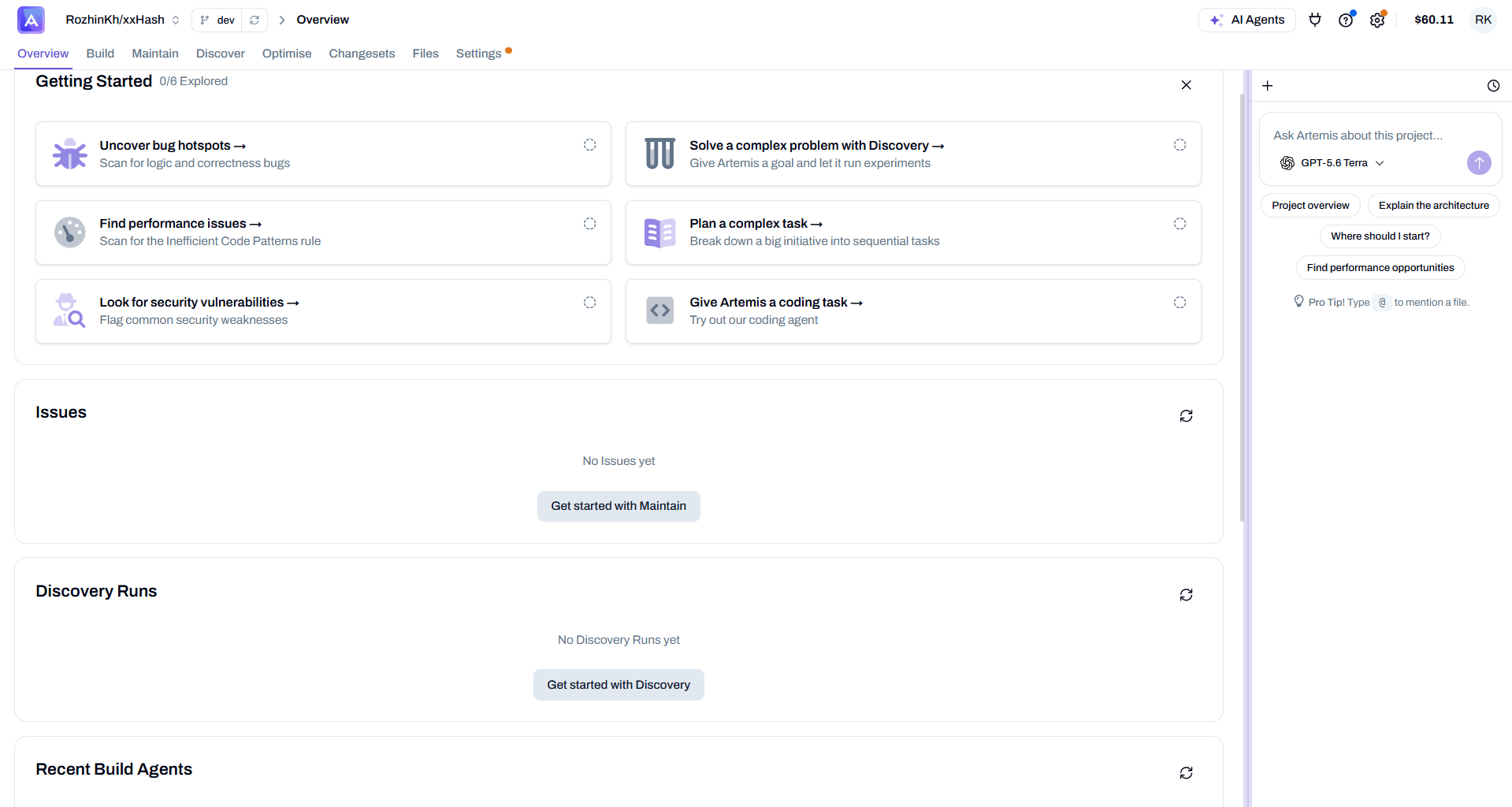This screenshot has height=807, width=1512.
Task: Refresh the Recent Build Agents section
Action: pyautogui.click(x=1186, y=773)
